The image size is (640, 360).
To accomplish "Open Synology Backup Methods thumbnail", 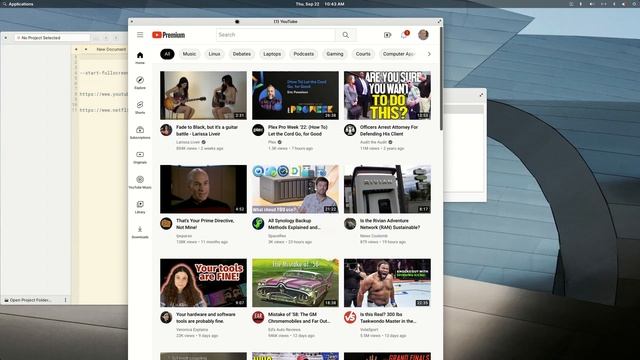I will pyautogui.click(x=295, y=189).
